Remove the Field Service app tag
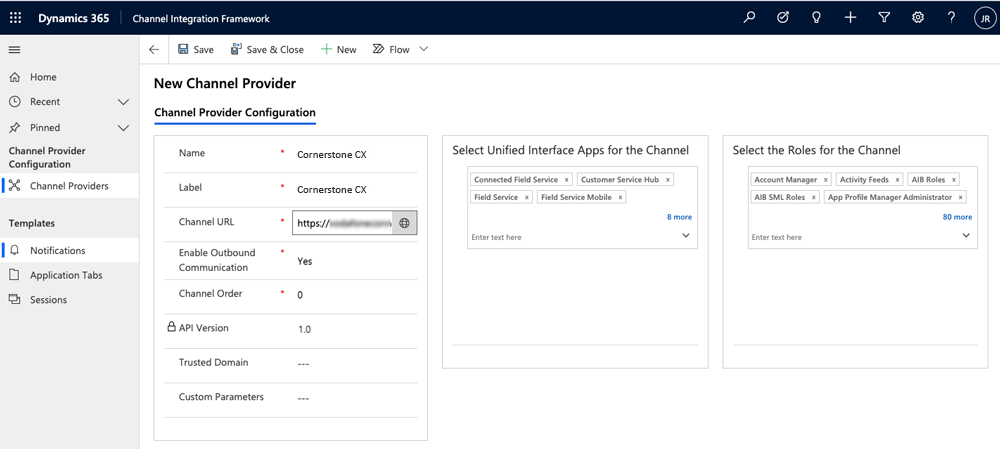 (527, 198)
